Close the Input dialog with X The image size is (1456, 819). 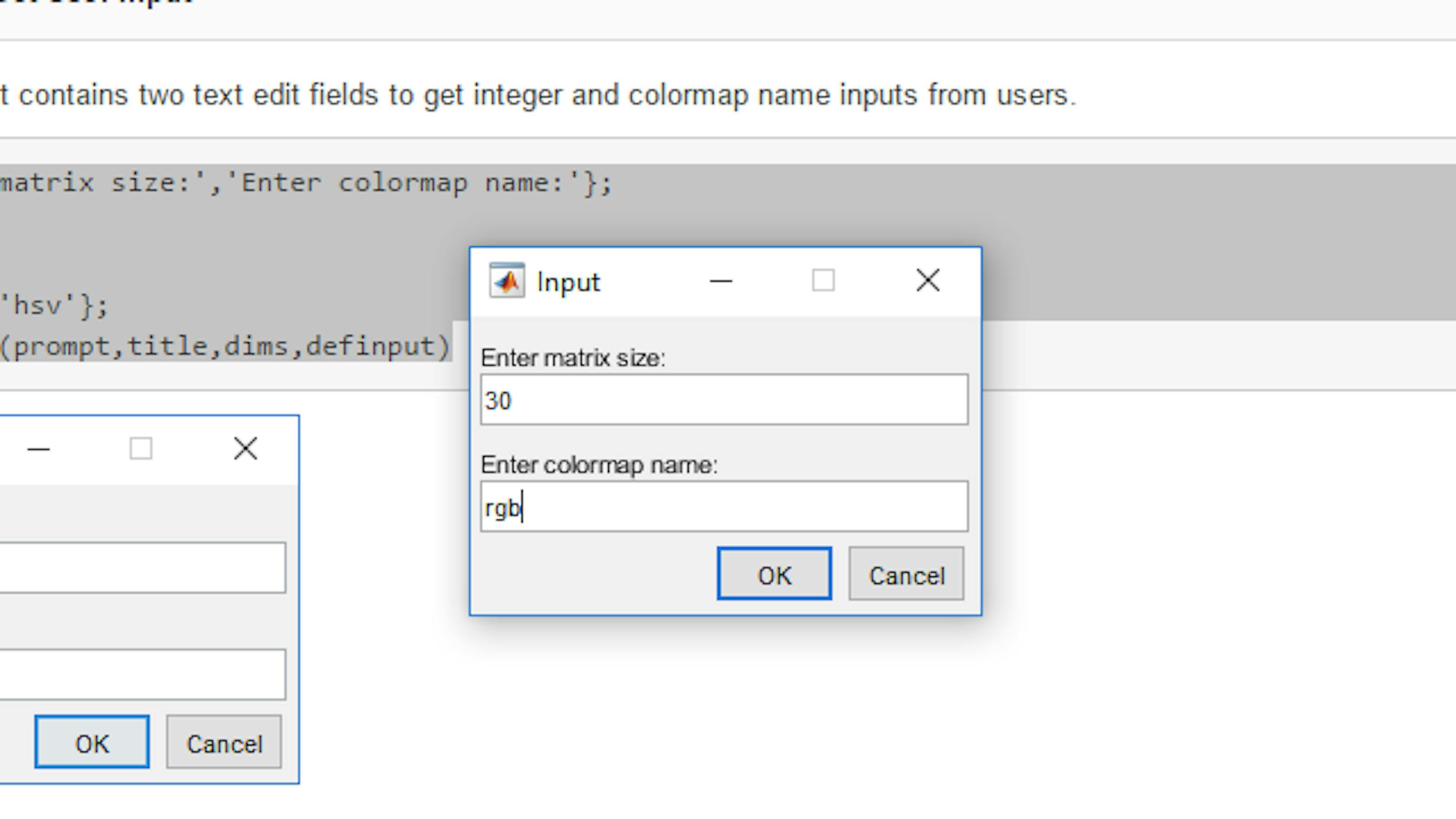[x=927, y=280]
